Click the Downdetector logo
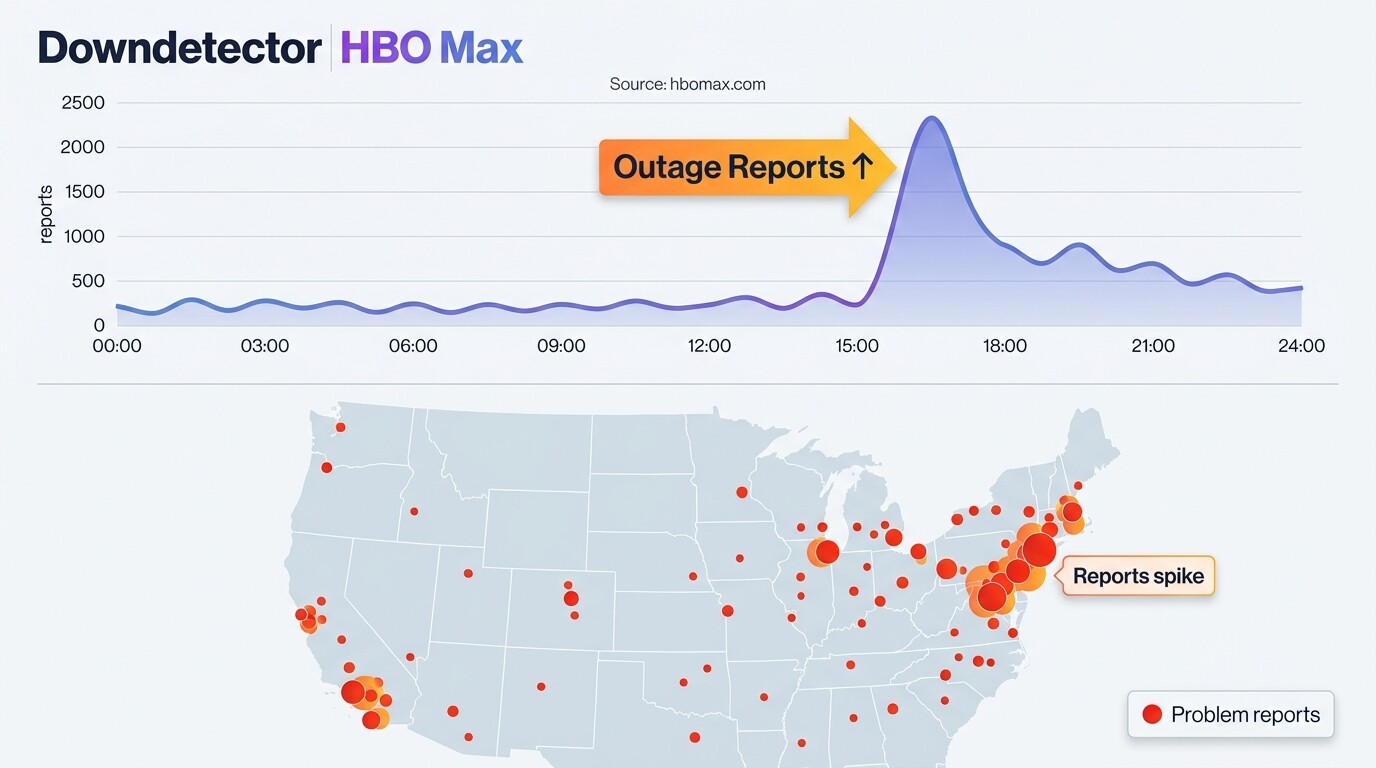1376x768 pixels. coord(180,47)
